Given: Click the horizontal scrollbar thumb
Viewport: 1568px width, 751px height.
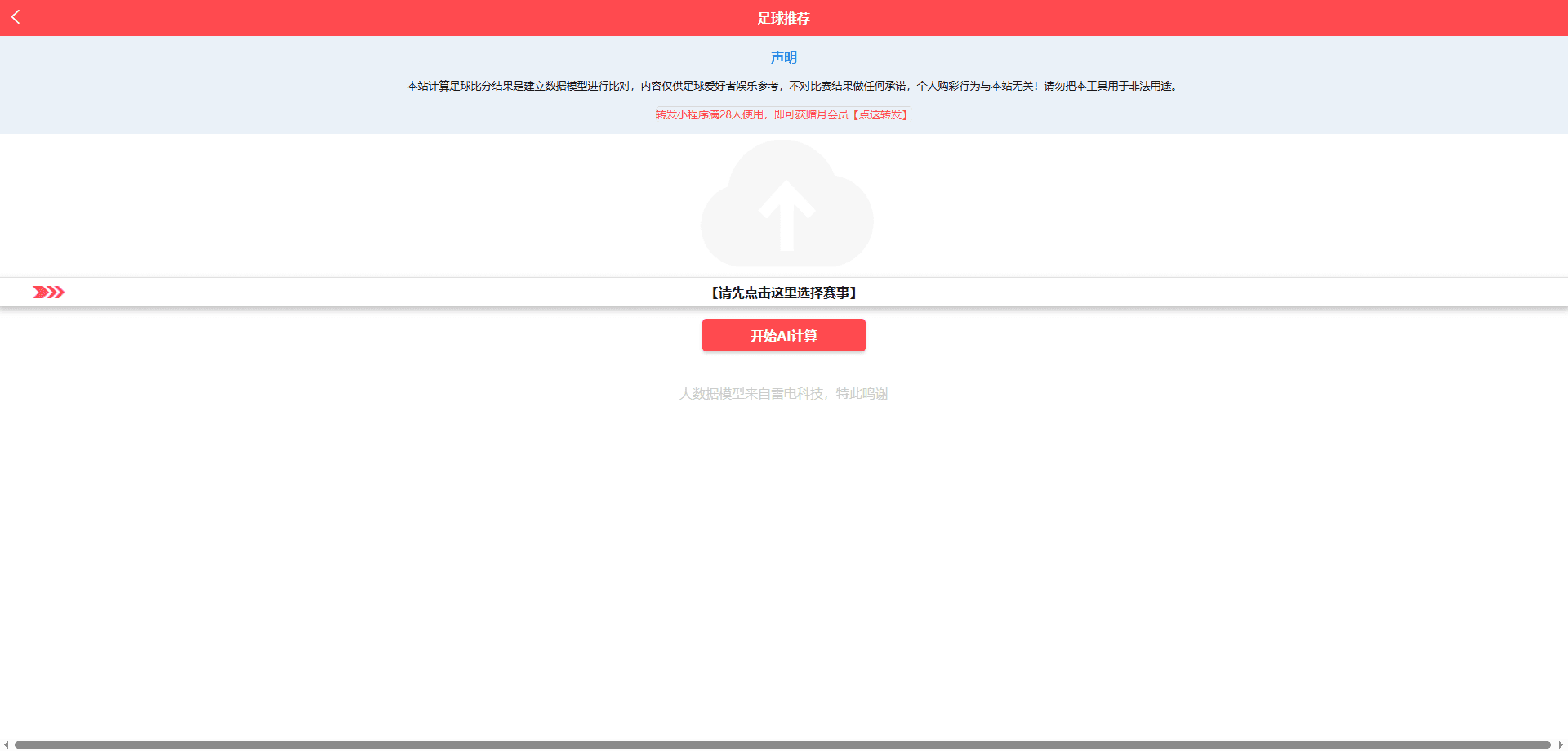Looking at the screenshot, I should tap(782, 744).
